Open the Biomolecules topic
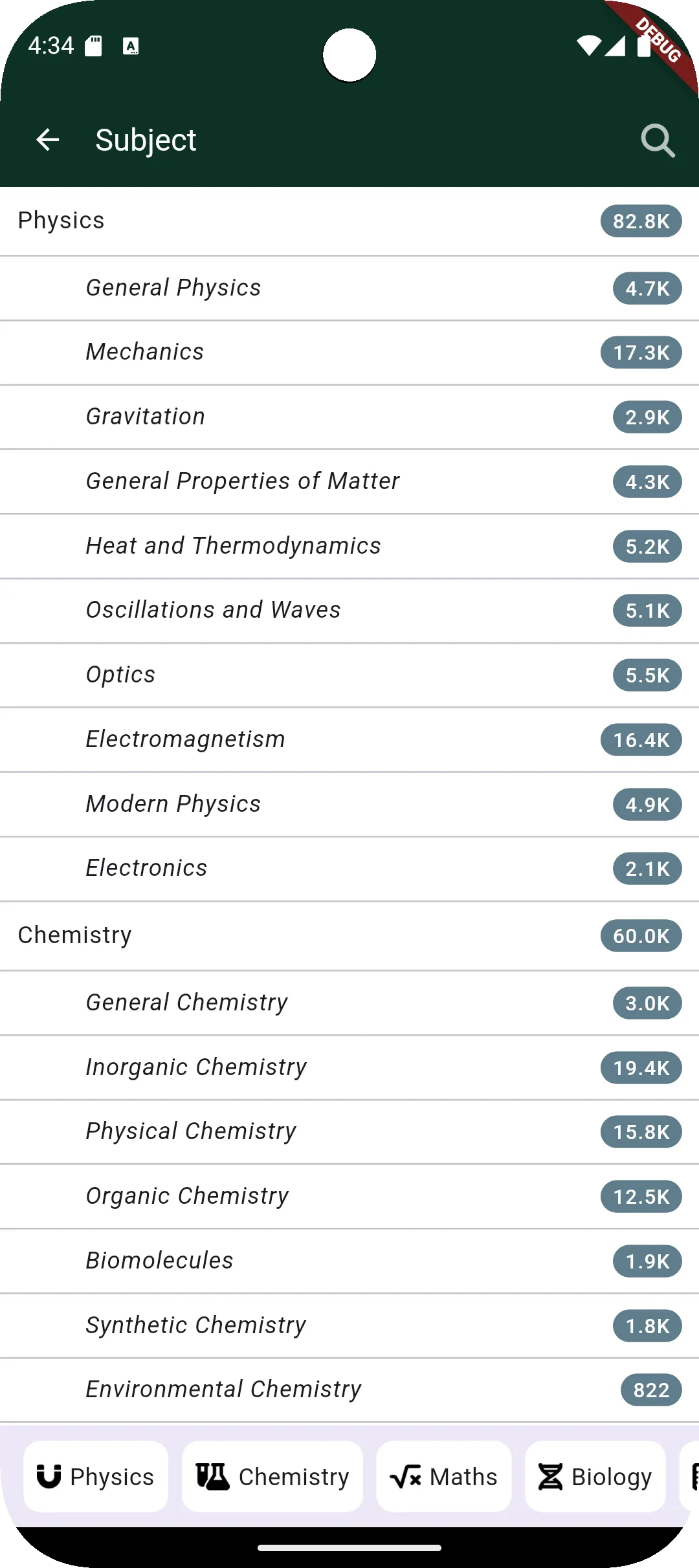Viewport: 699px width, 1568px height. [x=160, y=1261]
